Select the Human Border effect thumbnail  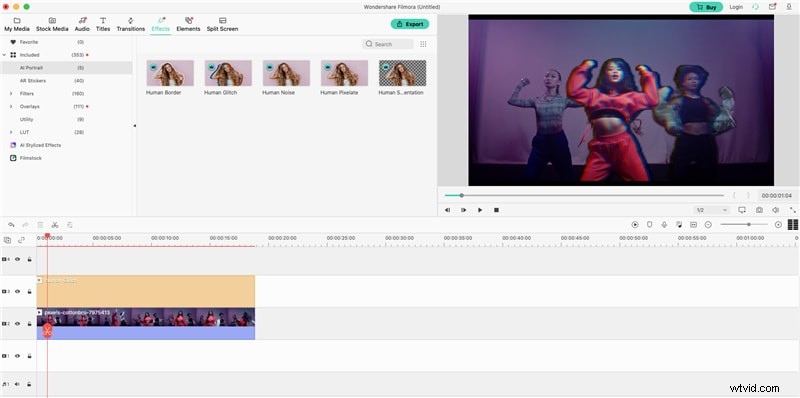tap(170, 73)
